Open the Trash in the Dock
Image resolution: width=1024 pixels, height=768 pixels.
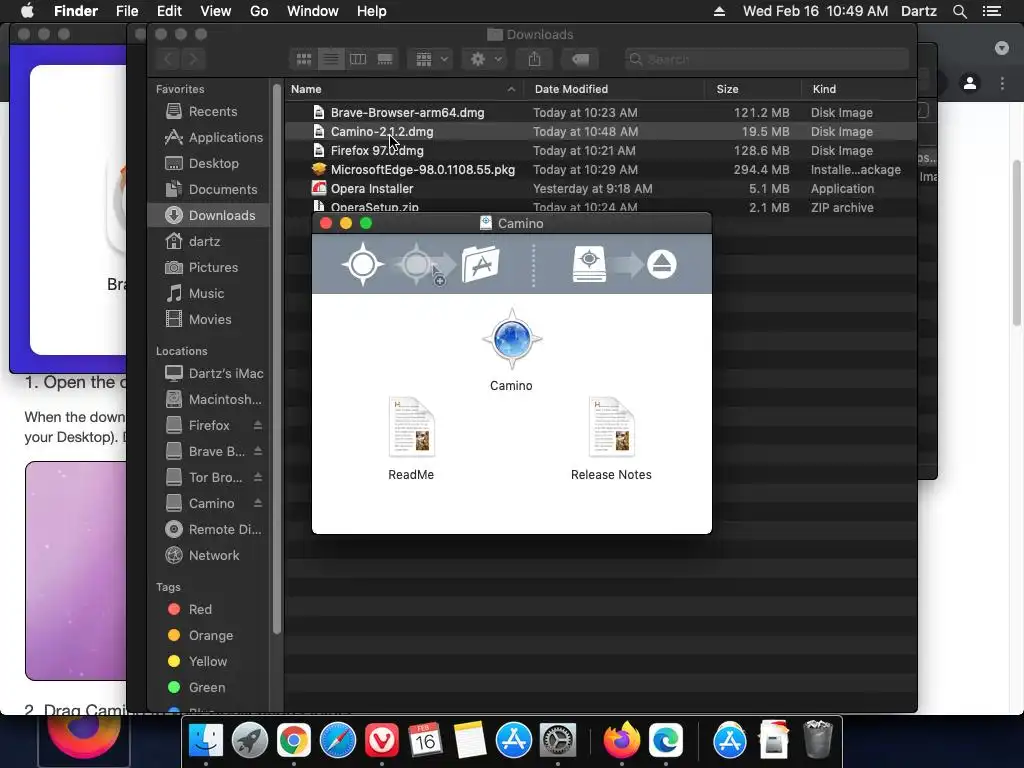[818, 739]
